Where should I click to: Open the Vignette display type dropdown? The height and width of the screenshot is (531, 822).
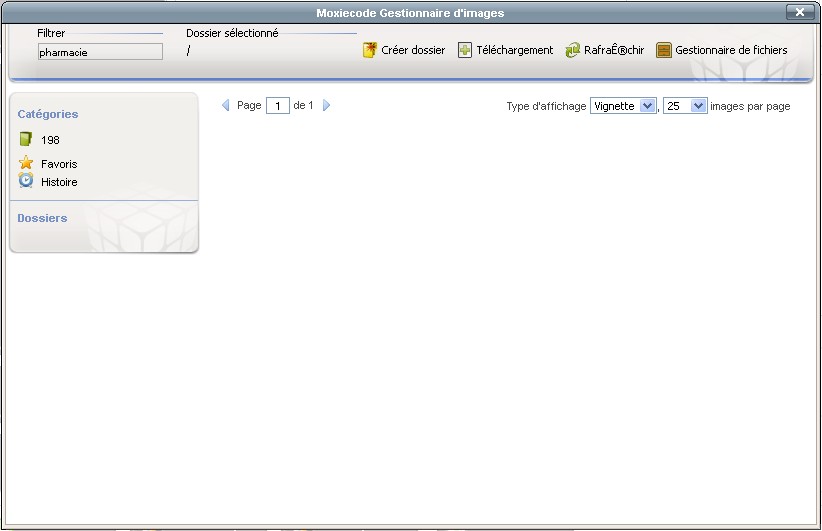623,106
